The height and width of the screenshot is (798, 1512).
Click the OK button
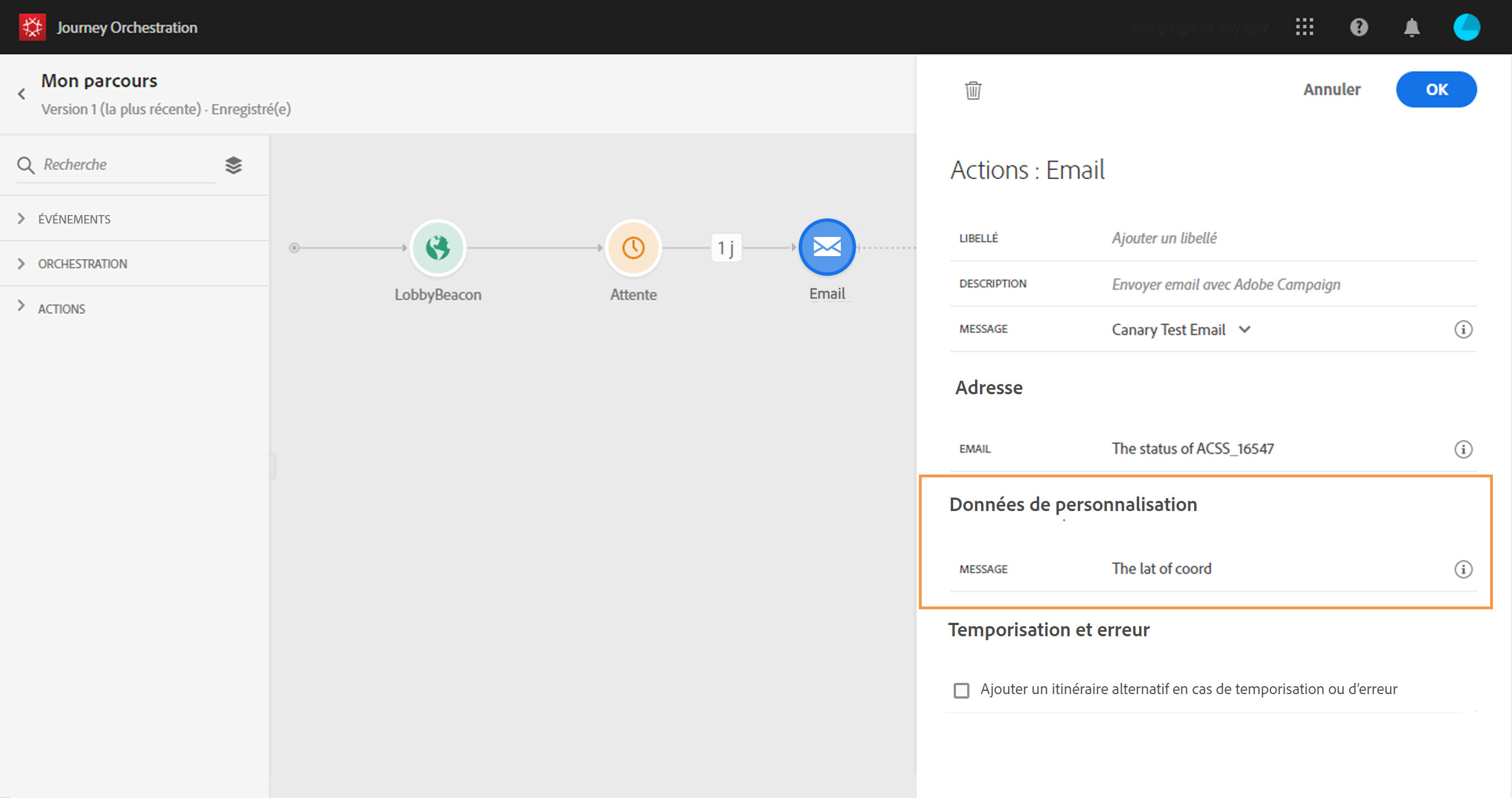point(1436,89)
